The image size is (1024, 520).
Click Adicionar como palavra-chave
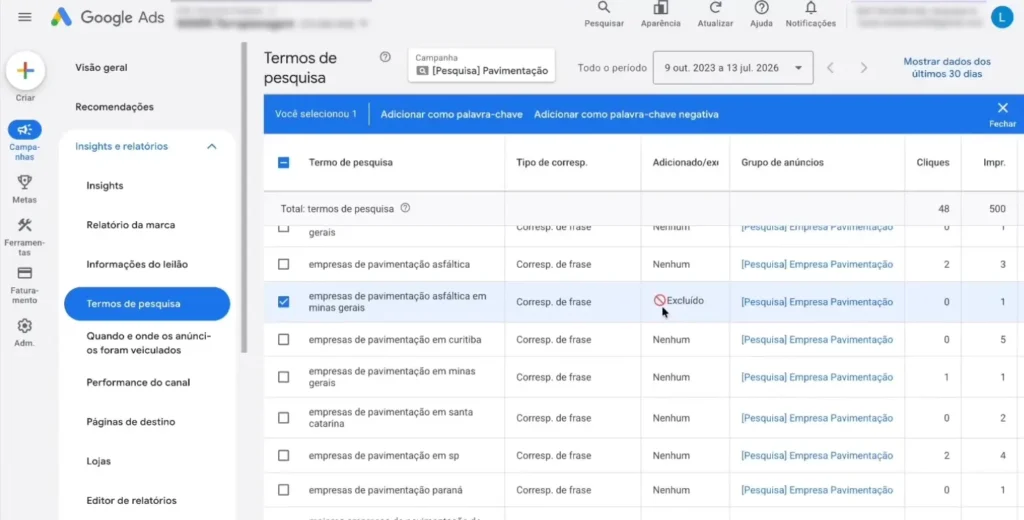[x=451, y=114]
